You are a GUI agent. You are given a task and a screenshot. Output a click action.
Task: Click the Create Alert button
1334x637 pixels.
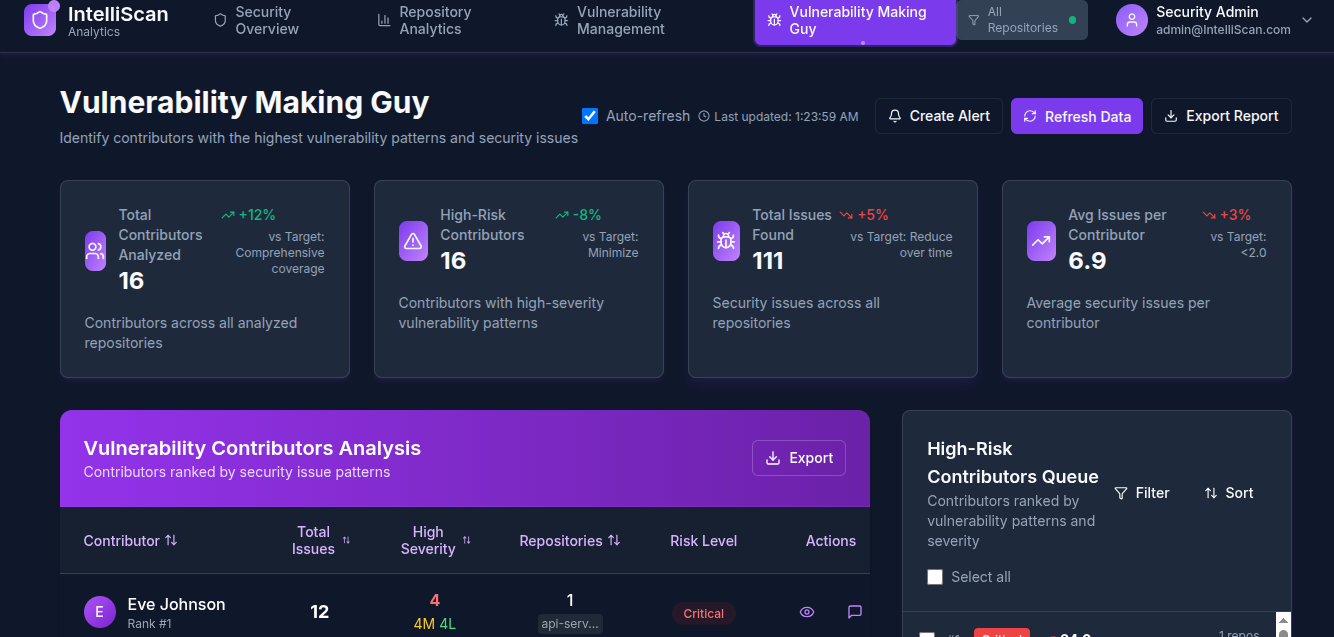tap(939, 116)
